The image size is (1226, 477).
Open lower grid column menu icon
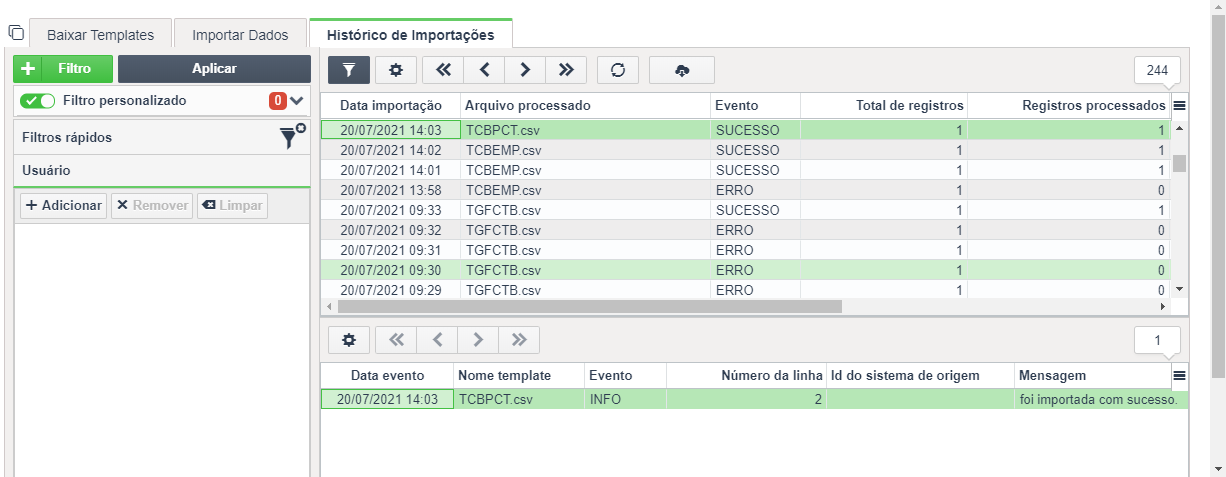(x=1179, y=376)
